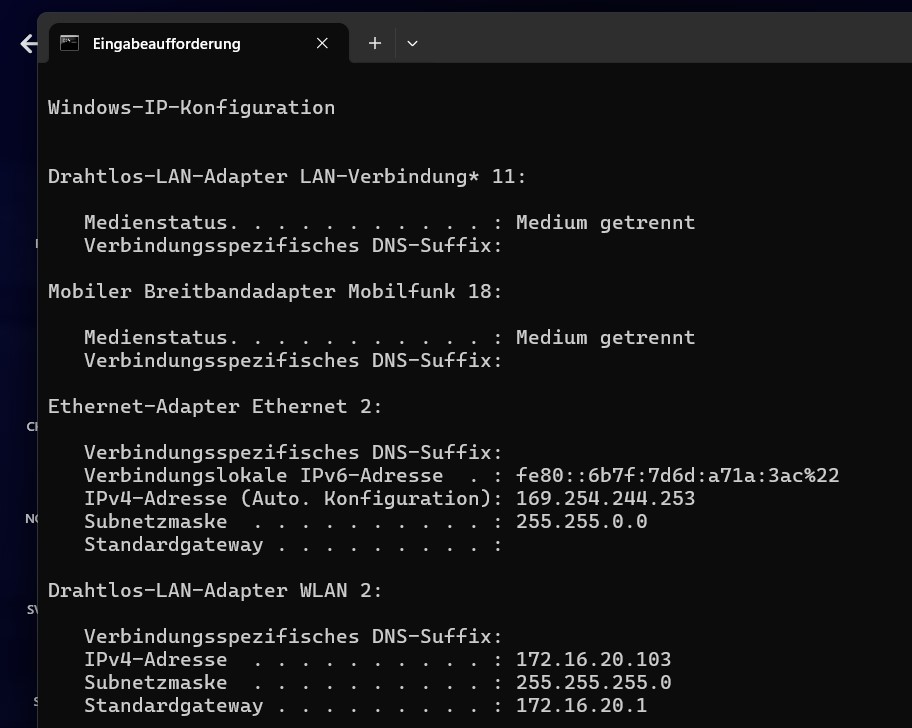Screen dimensions: 912x728
Task: Click the first Medium getrennt status text
Action: point(605,222)
